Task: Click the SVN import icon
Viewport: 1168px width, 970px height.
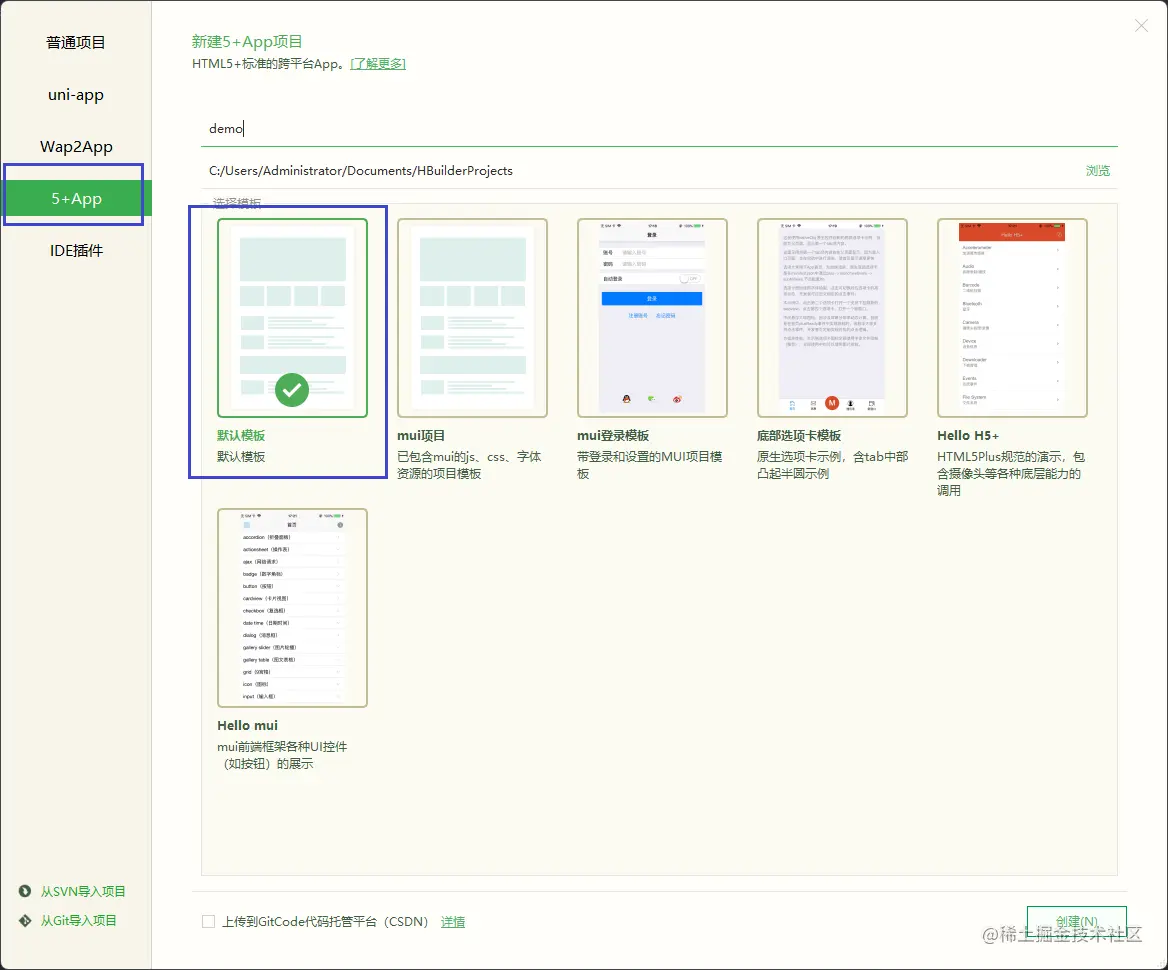Action: (25, 891)
